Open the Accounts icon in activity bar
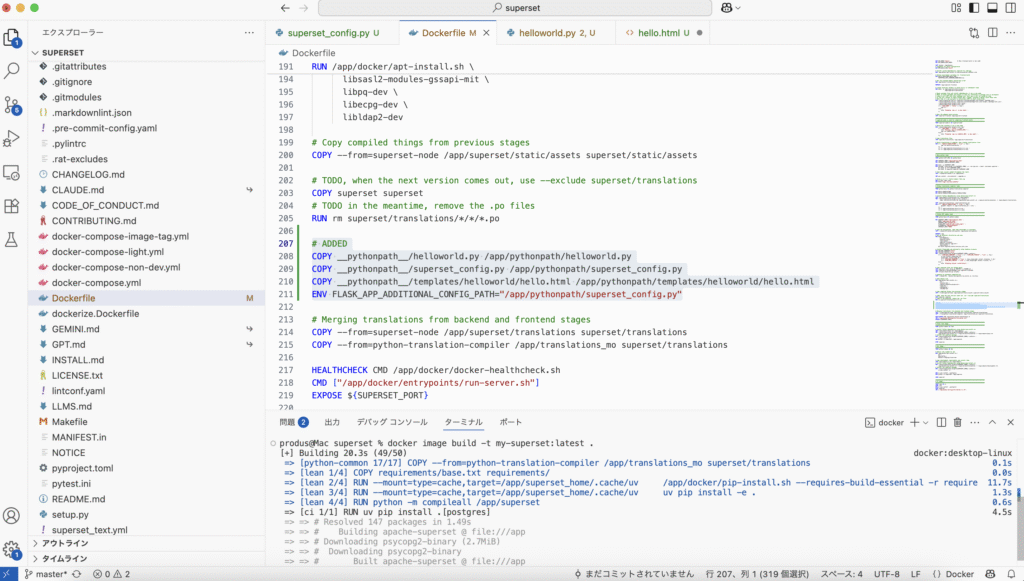The image size is (1024, 581). (x=12, y=516)
